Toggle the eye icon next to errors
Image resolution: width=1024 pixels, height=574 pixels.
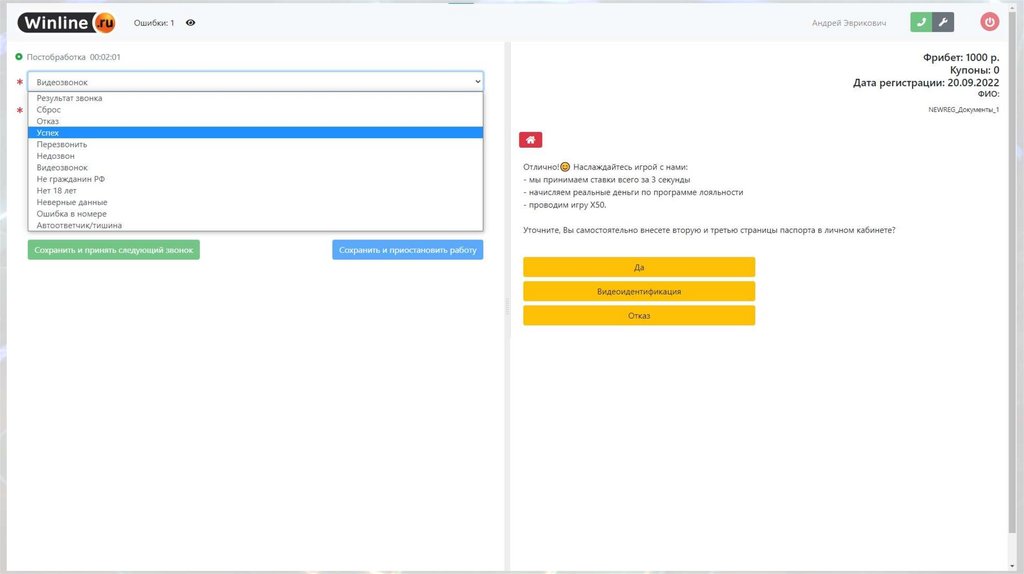click(x=191, y=22)
